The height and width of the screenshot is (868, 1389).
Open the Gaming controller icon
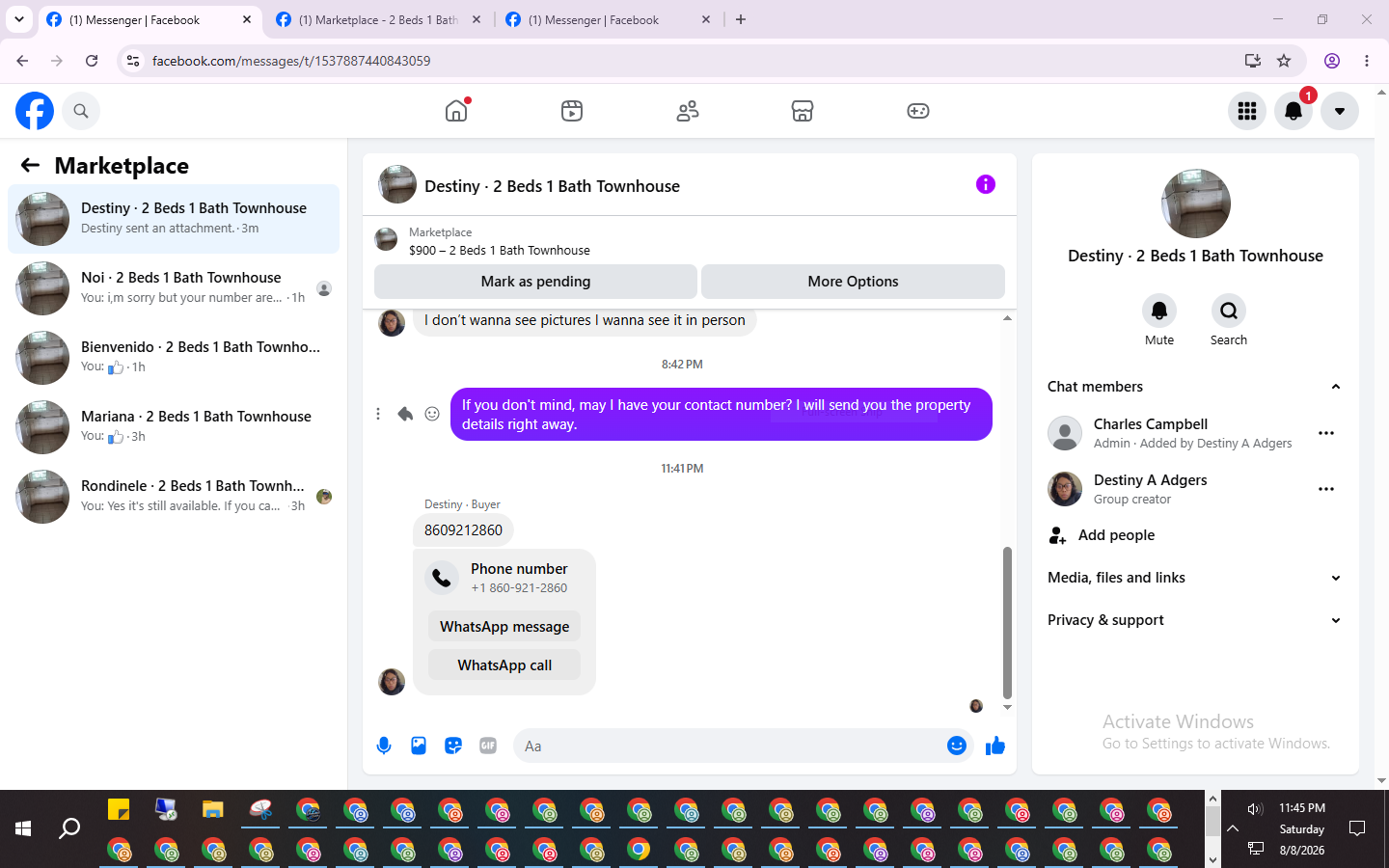coord(918,111)
